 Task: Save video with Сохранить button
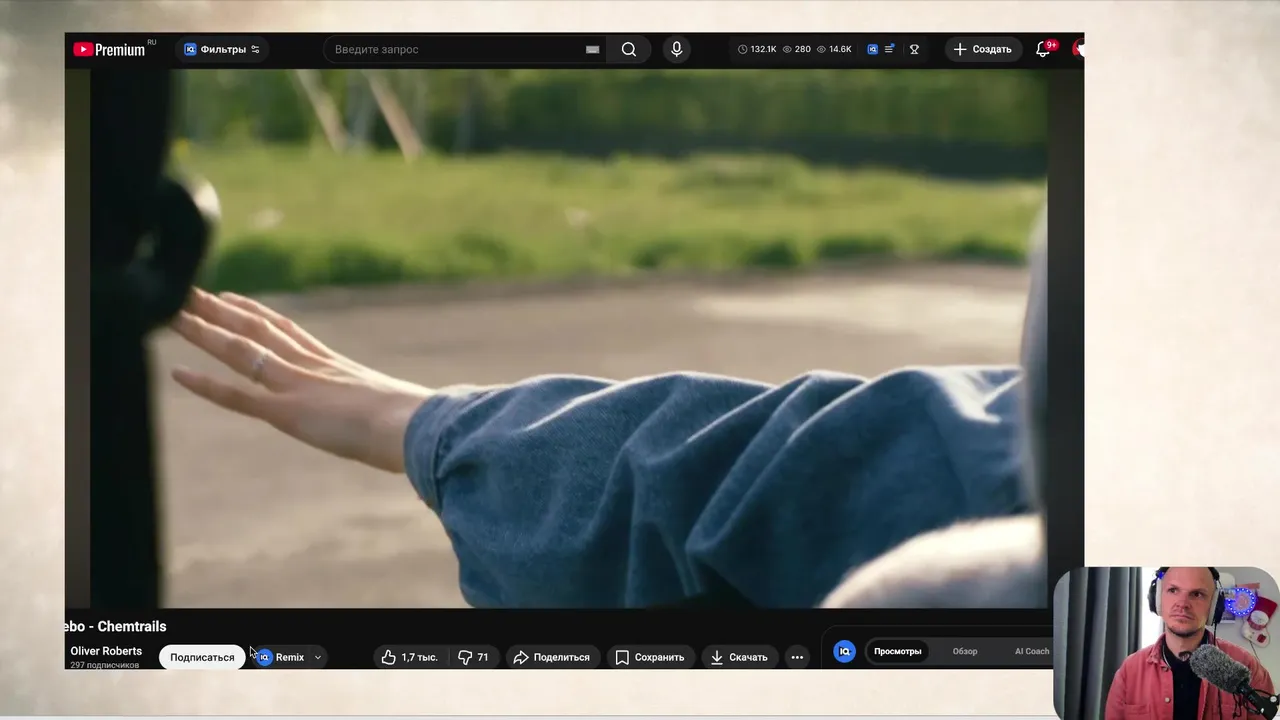tap(650, 657)
